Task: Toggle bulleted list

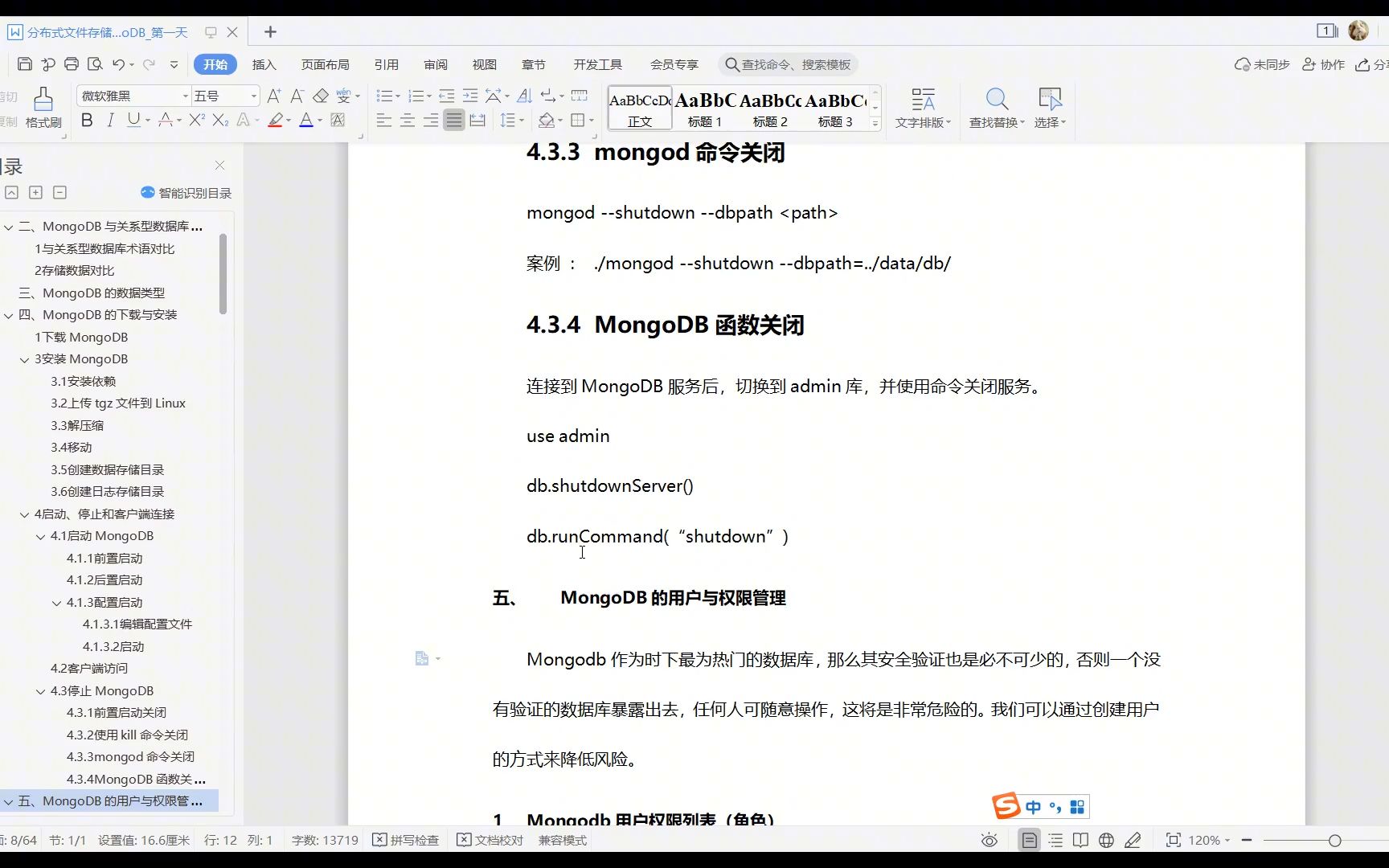Action: pos(384,96)
